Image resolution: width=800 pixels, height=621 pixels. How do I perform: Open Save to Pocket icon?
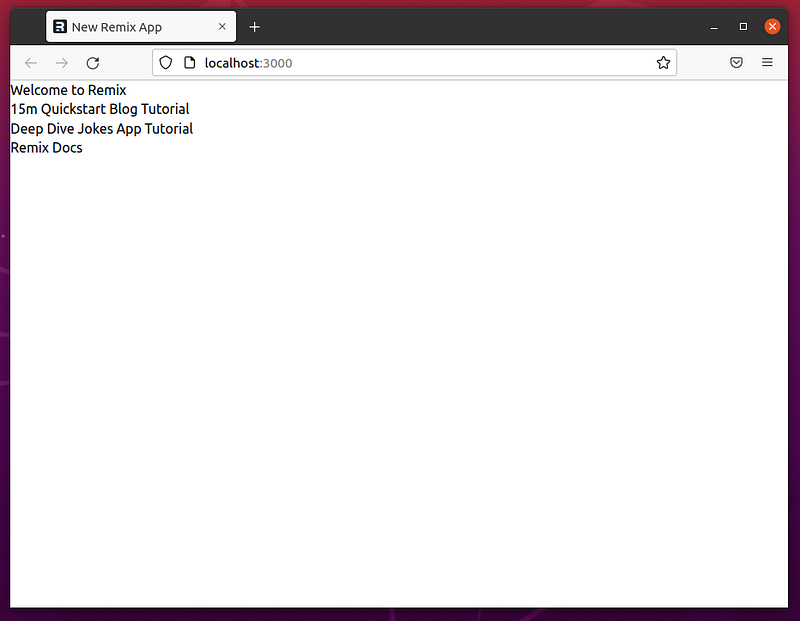click(736, 62)
